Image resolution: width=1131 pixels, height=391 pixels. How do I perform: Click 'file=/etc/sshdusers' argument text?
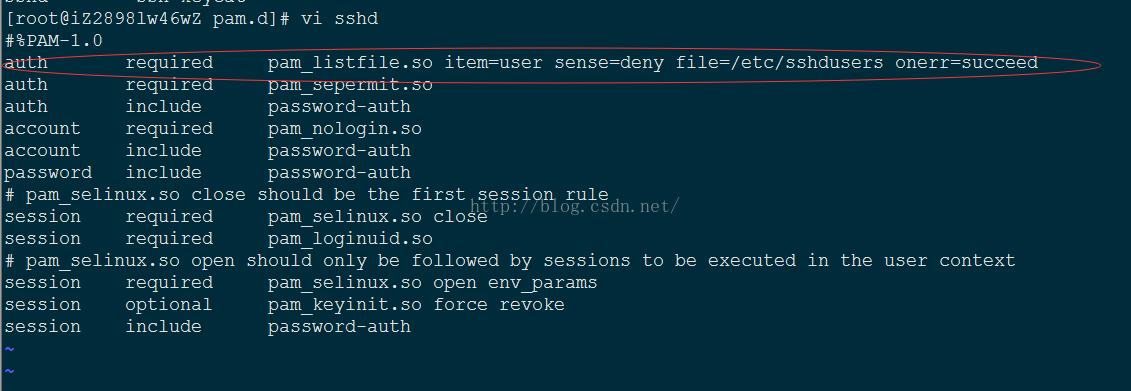click(x=779, y=63)
